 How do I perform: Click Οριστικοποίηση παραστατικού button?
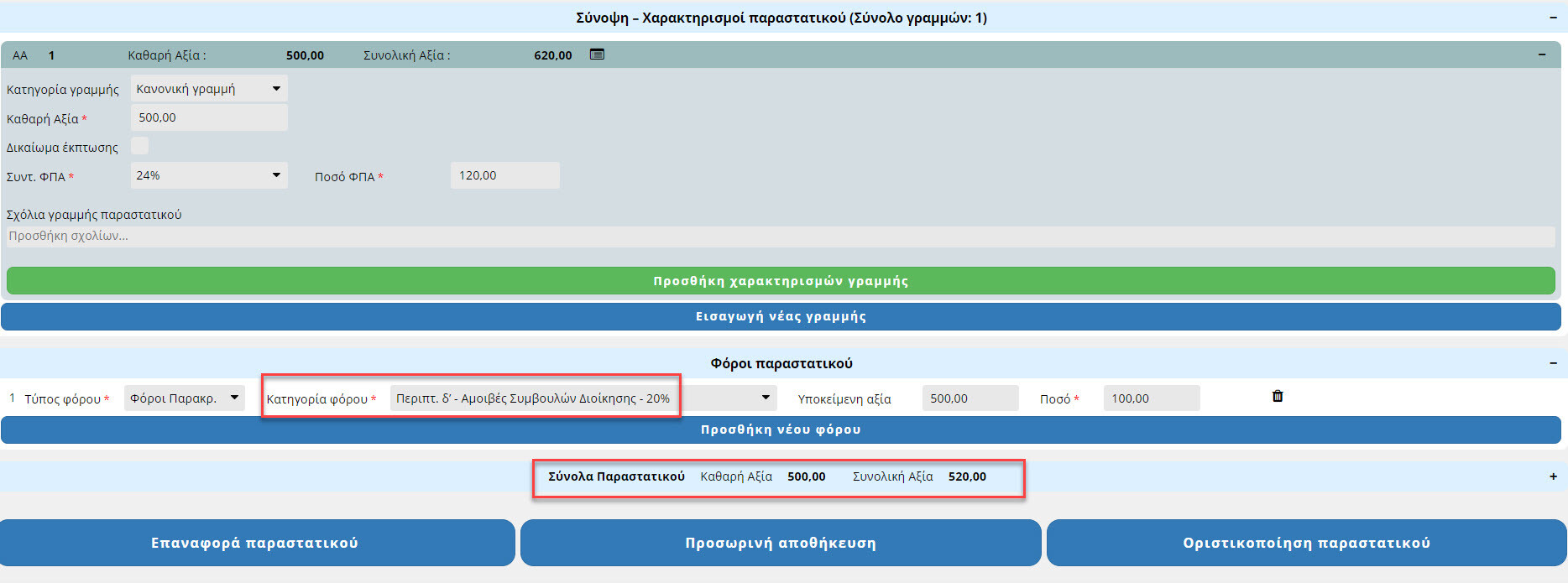tap(1306, 543)
